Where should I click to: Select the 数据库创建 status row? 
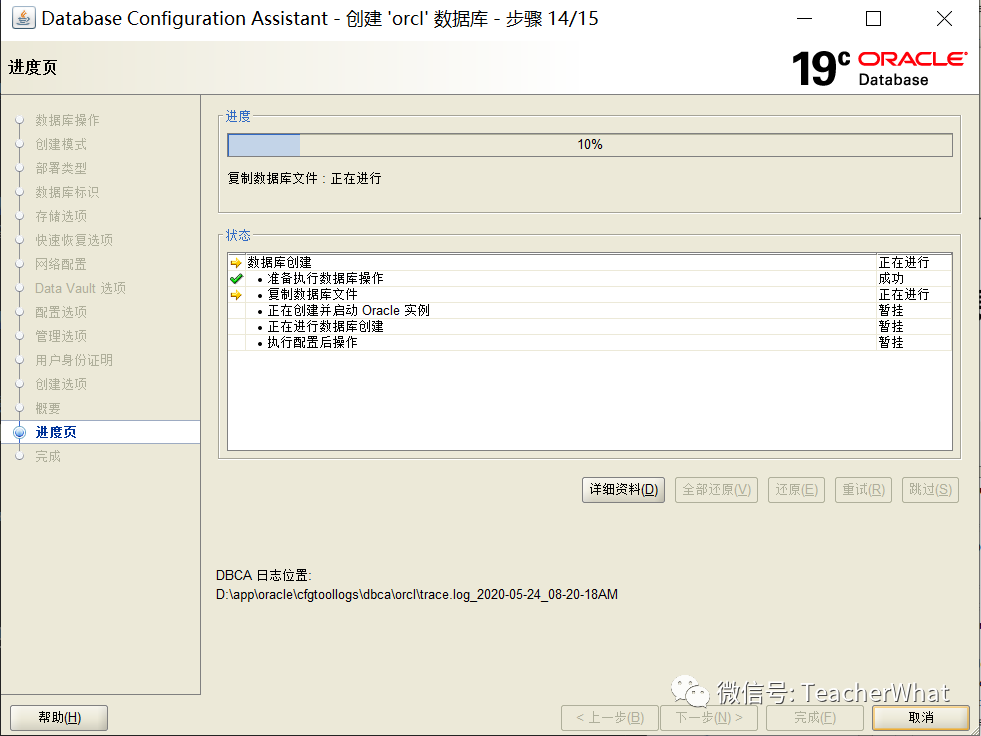(590, 263)
